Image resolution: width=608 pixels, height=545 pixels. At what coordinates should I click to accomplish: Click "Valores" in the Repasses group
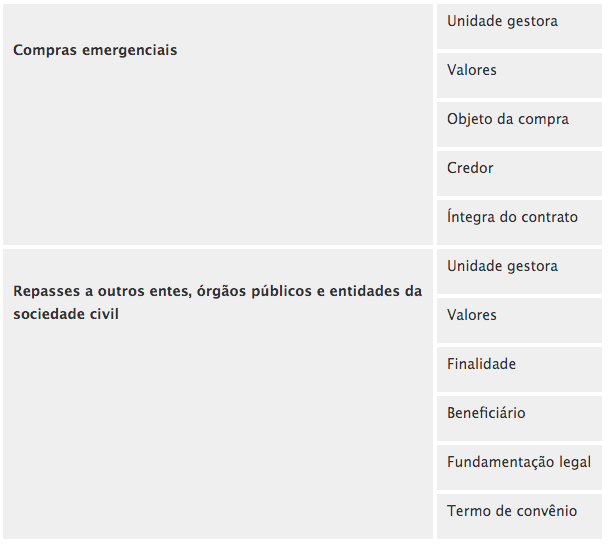click(472, 315)
